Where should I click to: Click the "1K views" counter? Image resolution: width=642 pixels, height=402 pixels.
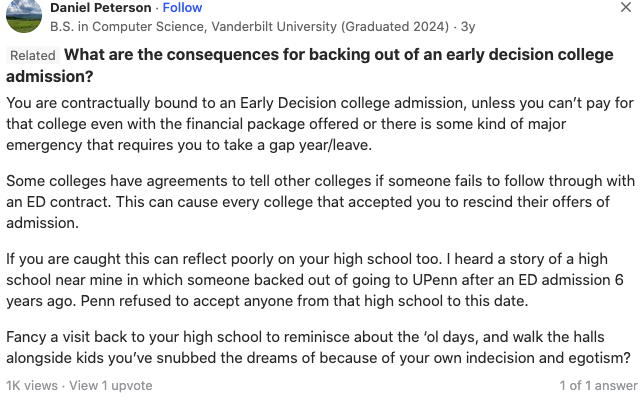pos(30,385)
